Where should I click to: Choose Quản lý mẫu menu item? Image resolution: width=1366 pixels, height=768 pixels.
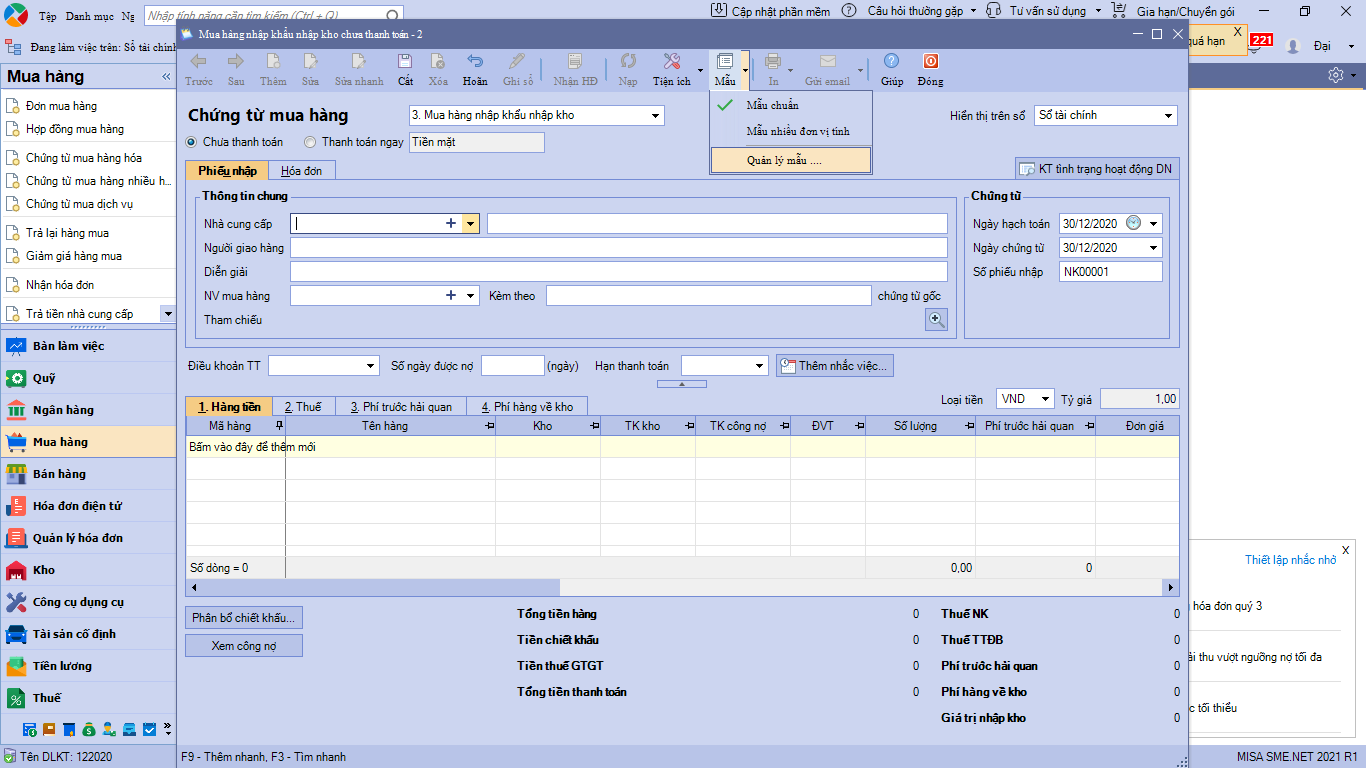point(791,160)
